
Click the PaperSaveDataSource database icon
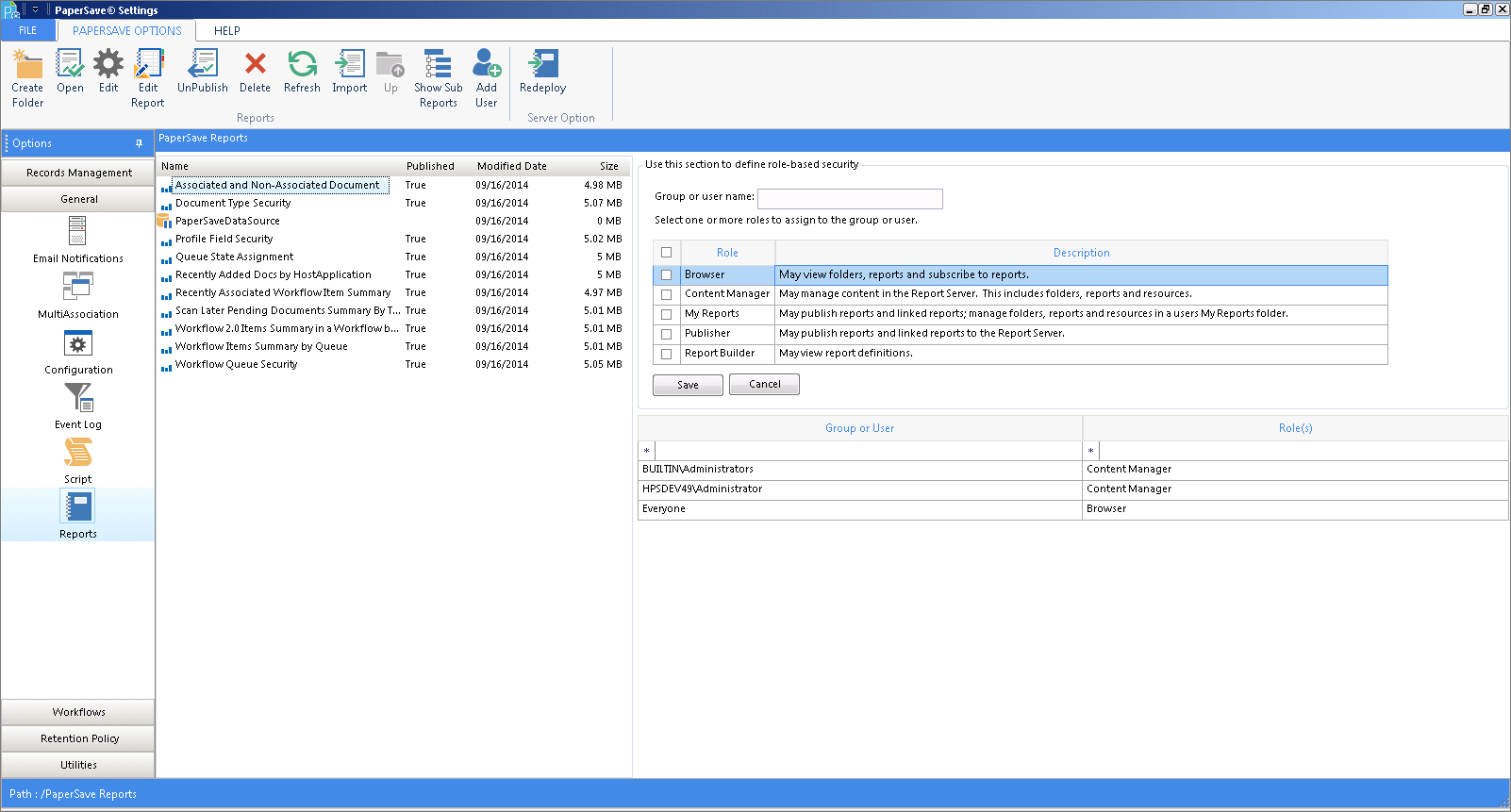(164, 221)
